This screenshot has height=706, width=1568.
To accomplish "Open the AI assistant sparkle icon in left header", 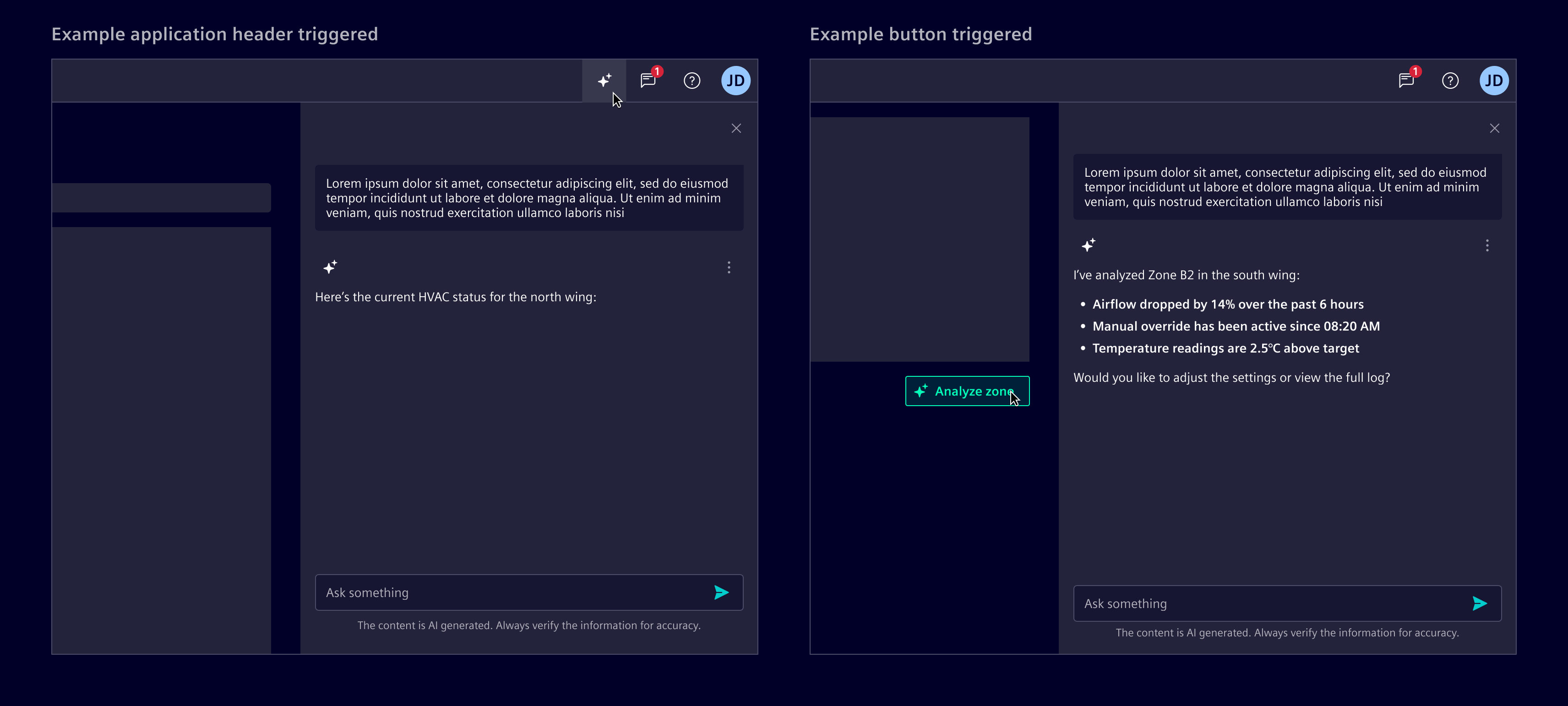I will coord(604,80).
